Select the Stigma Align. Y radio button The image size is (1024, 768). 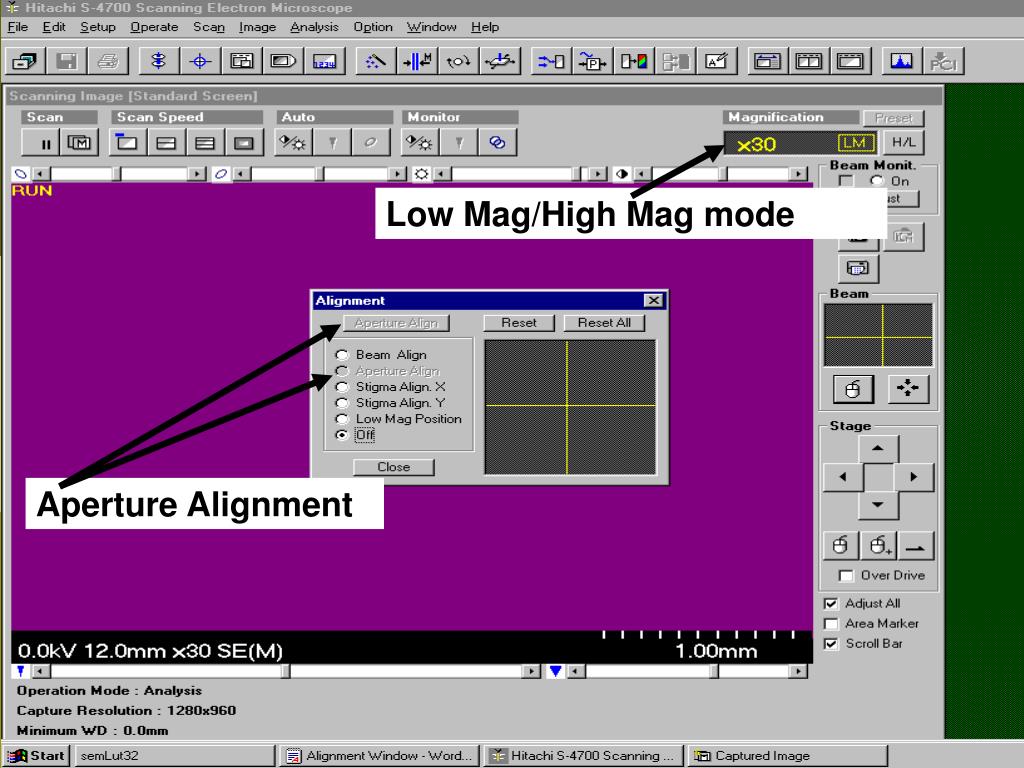(341, 403)
